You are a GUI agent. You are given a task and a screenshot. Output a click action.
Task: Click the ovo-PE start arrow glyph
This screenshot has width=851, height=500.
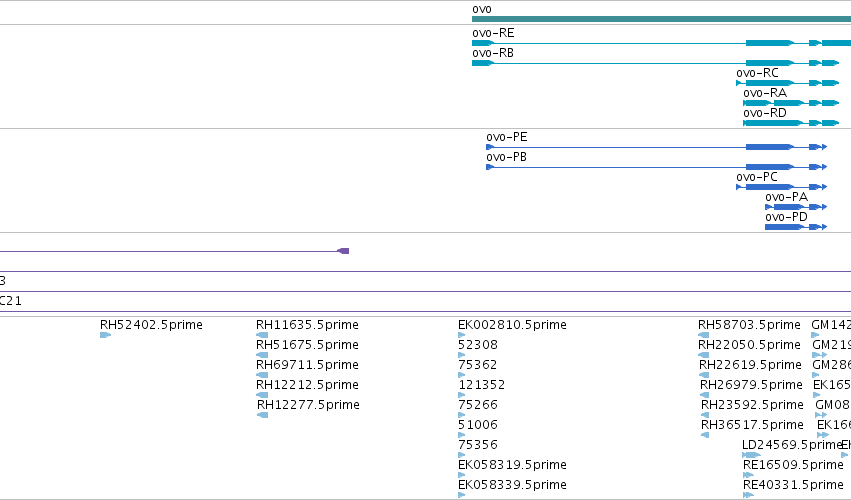pyautogui.click(x=490, y=147)
